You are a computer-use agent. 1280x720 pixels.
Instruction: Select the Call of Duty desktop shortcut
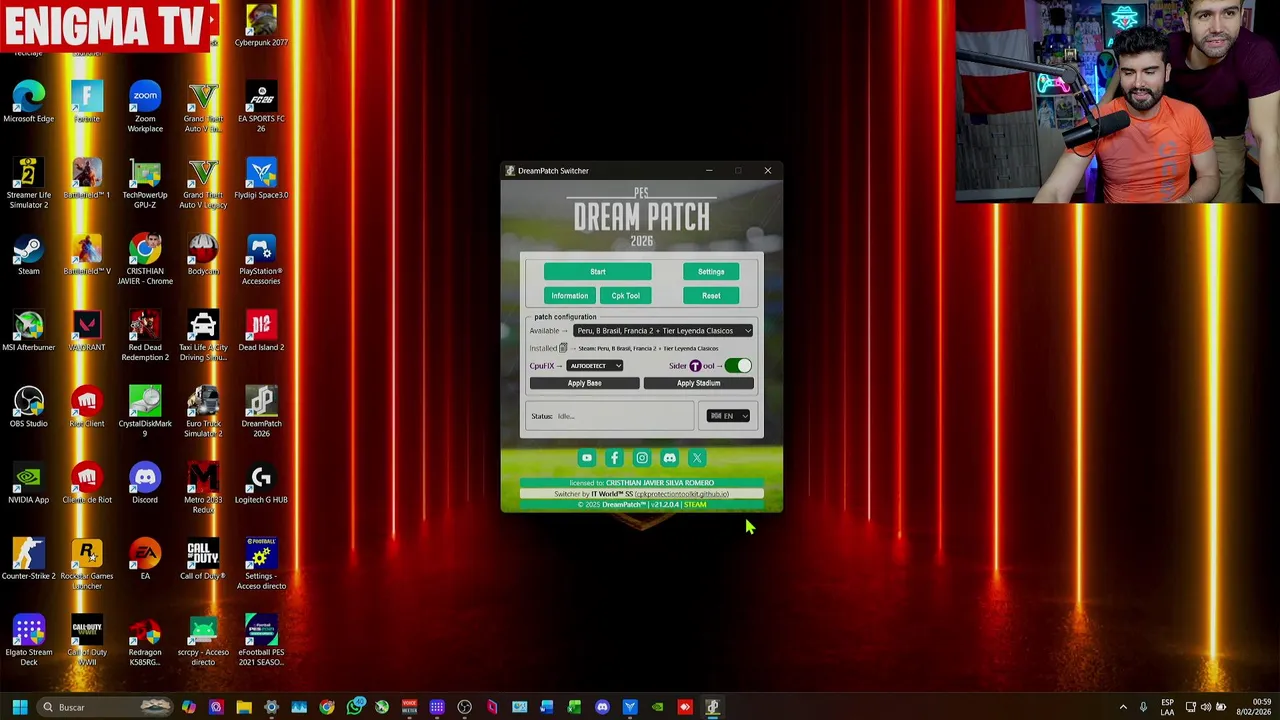click(x=203, y=559)
